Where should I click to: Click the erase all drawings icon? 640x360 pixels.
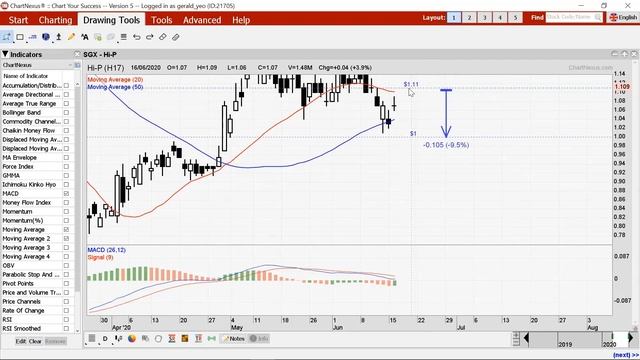176,37
